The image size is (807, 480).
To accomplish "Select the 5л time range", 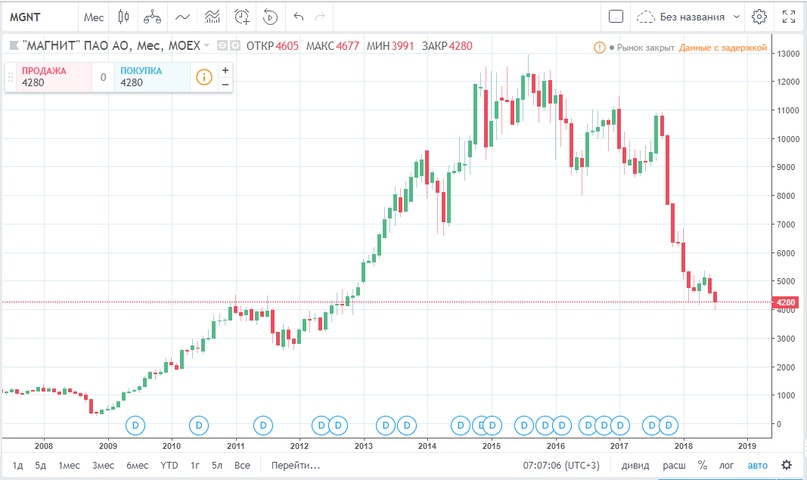I will [217, 466].
